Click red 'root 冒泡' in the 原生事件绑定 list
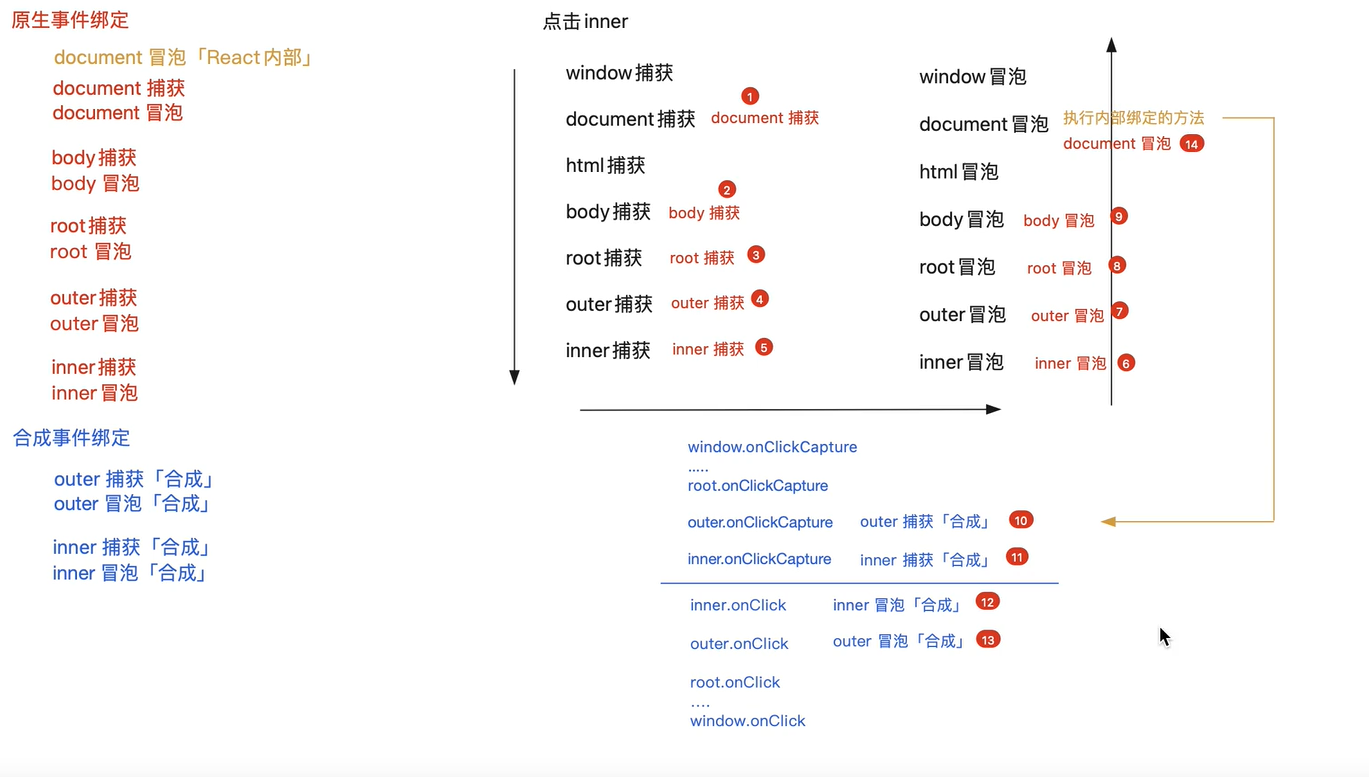This screenshot has width=1369, height=777. (91, 251)
